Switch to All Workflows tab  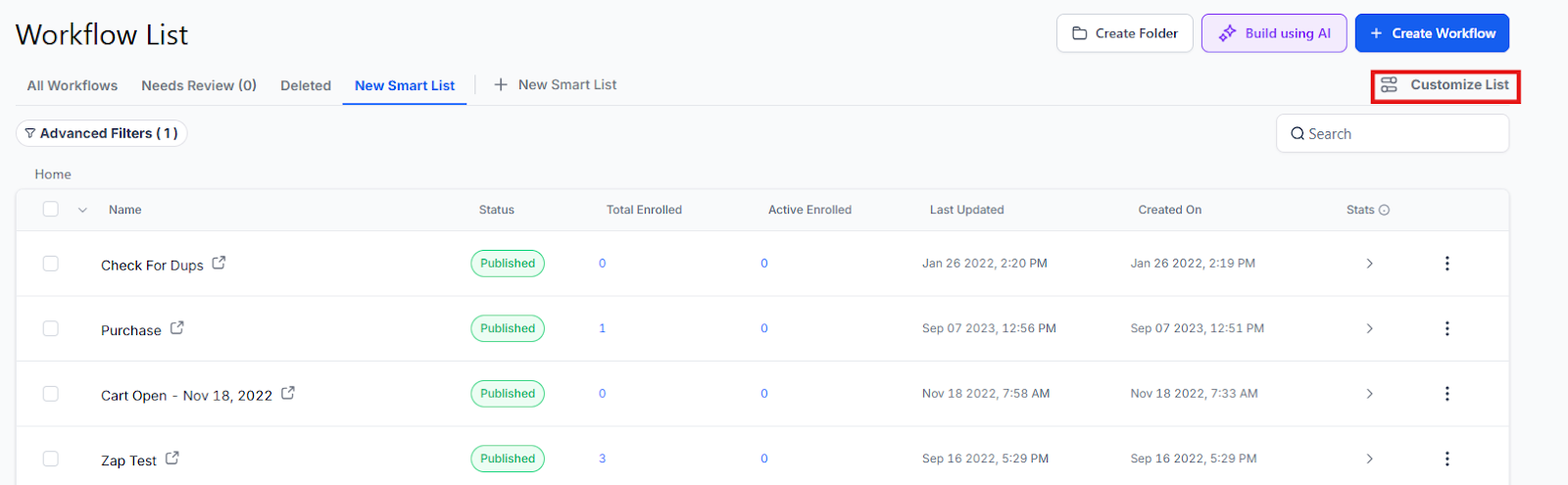[72, 85]
